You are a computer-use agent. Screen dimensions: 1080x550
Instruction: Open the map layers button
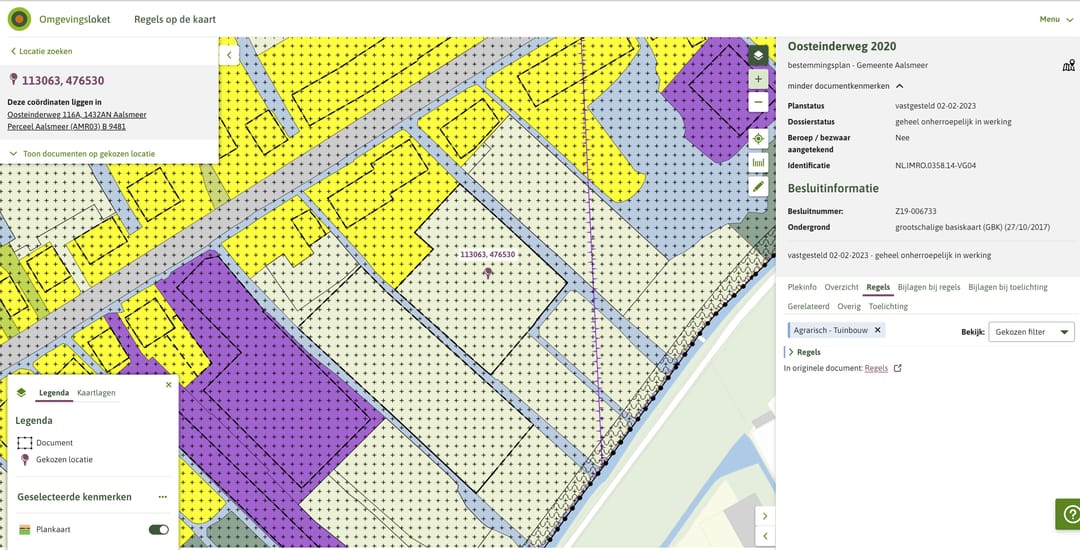758,55
